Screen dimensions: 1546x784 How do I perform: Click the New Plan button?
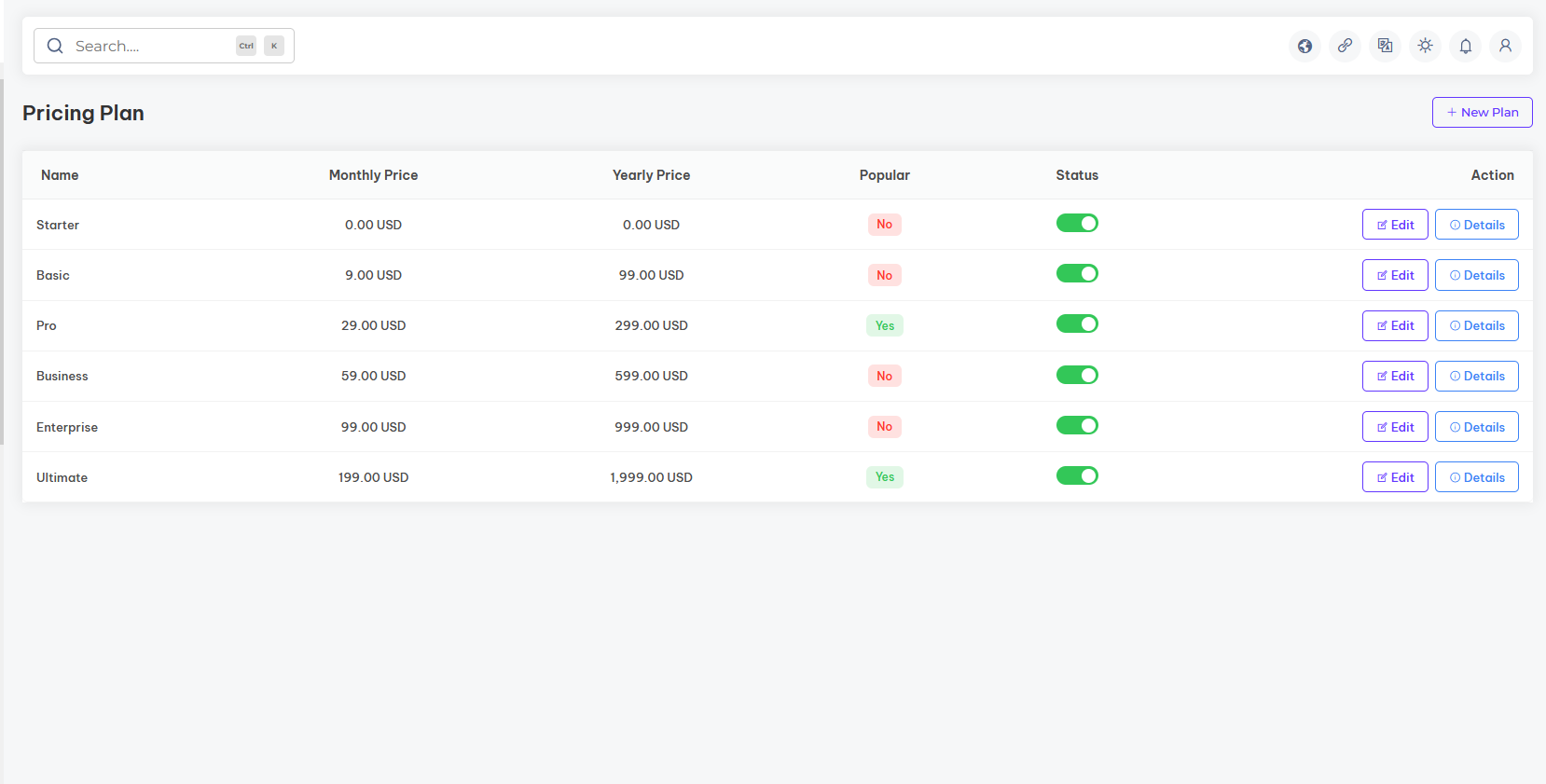(1482, 112)
